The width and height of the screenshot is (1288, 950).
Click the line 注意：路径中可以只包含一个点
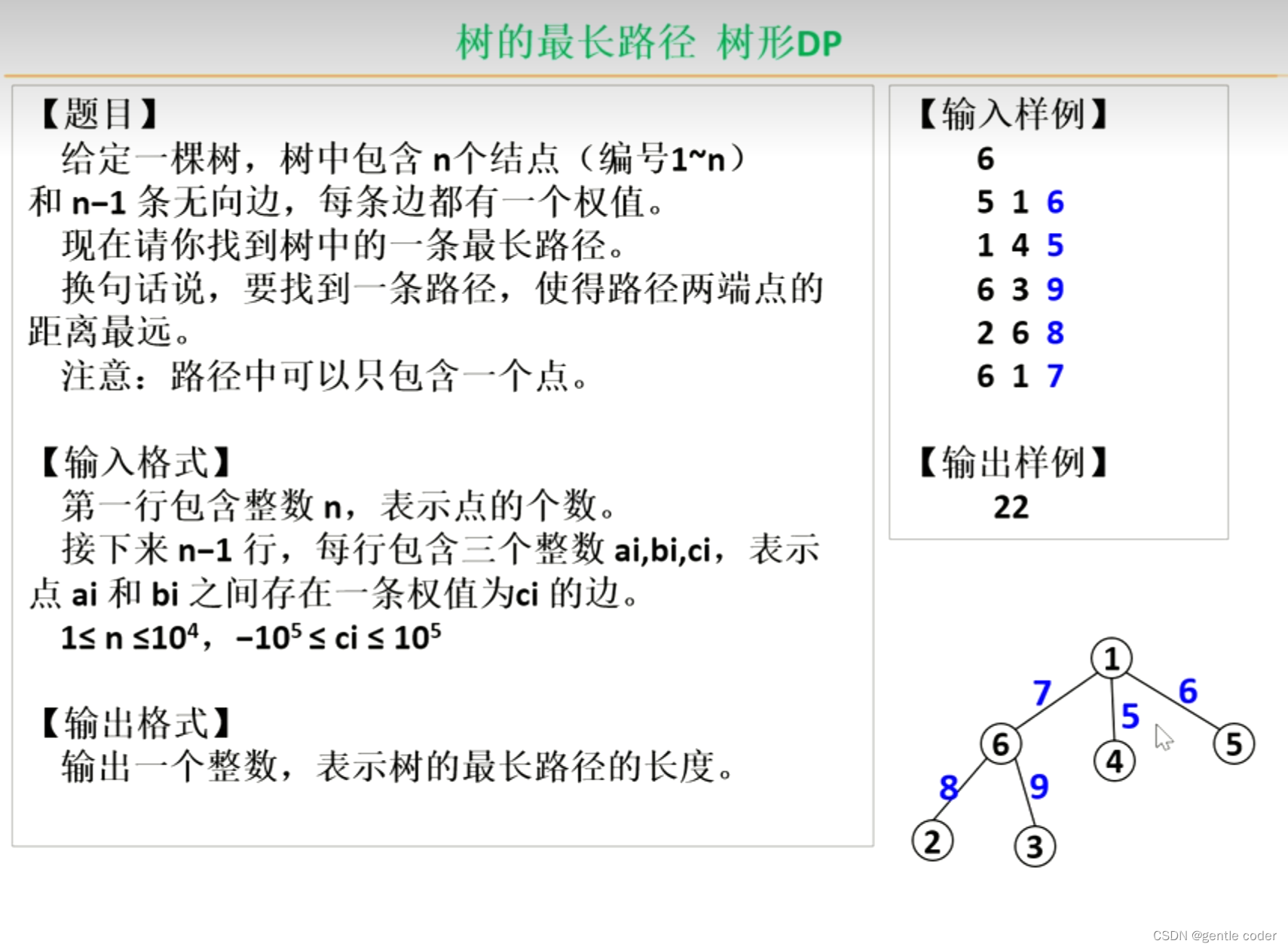click(x=324, y=375)
